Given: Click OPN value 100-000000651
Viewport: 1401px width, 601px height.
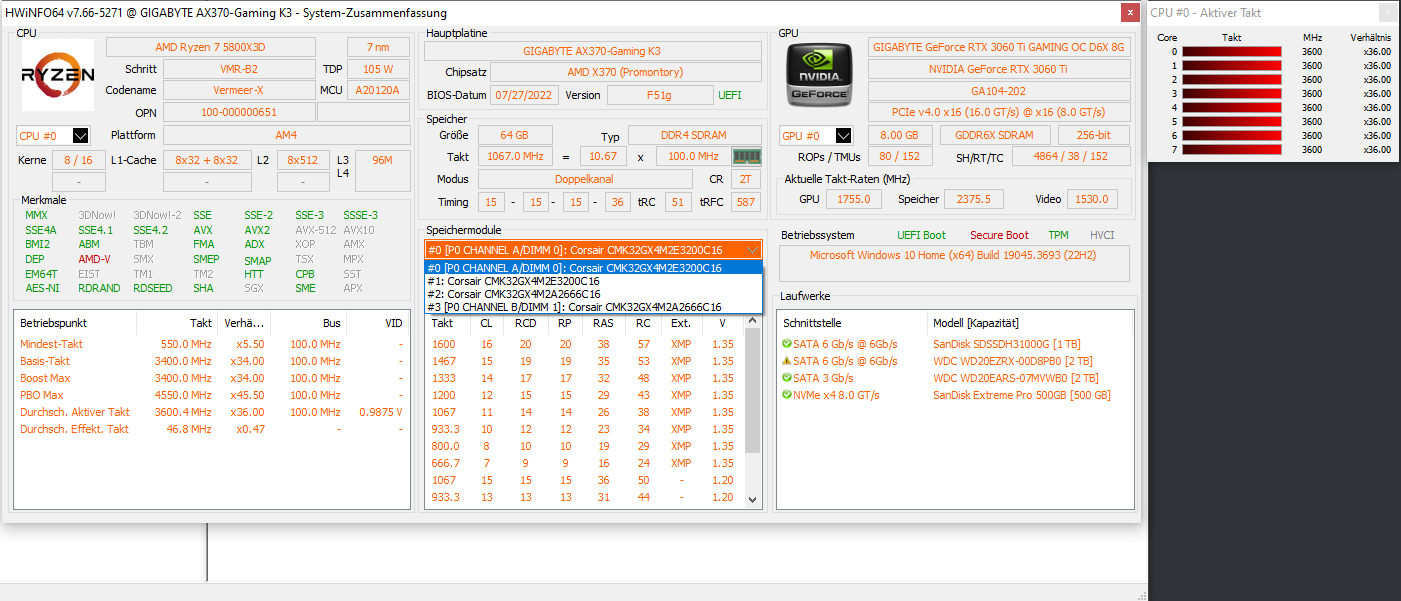Looking at the screenshot, I should click(x=239, y=112).
